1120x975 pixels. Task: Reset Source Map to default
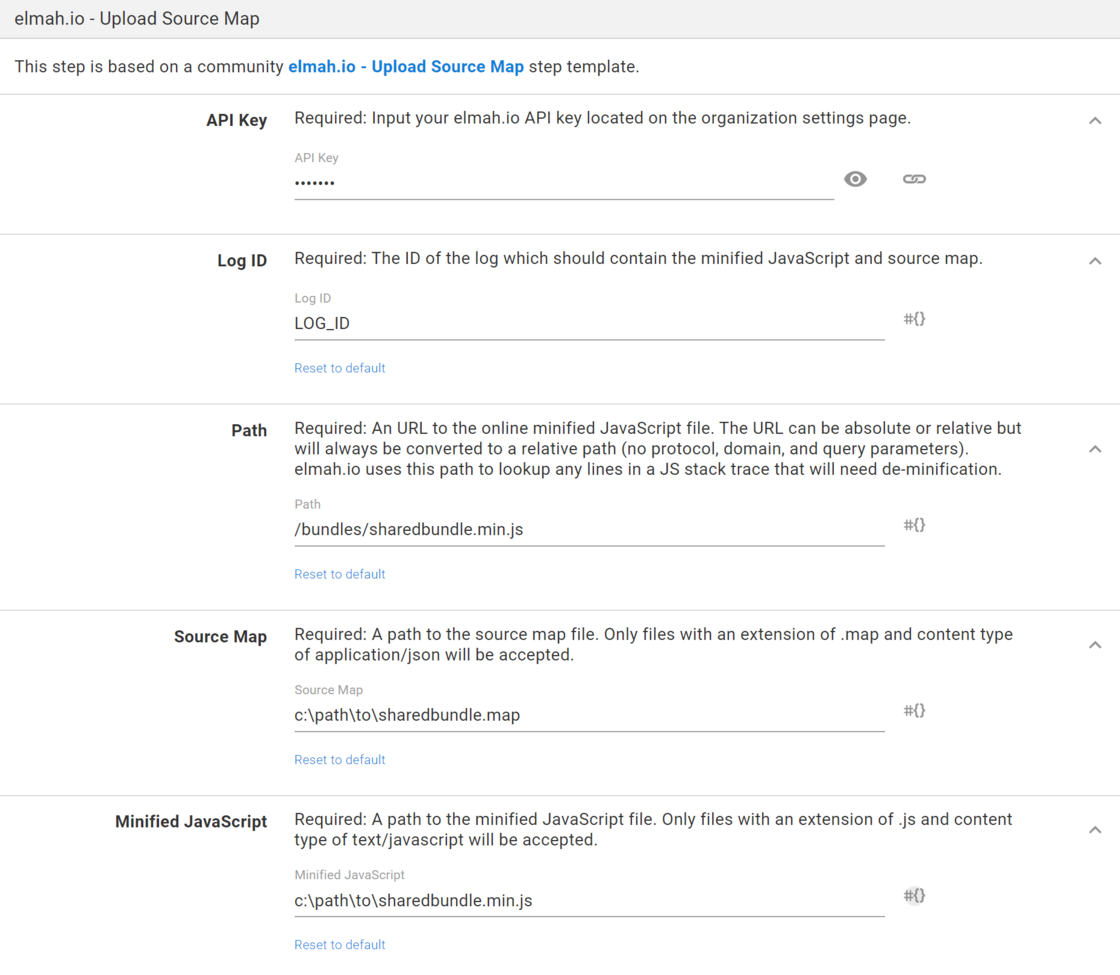339,760
